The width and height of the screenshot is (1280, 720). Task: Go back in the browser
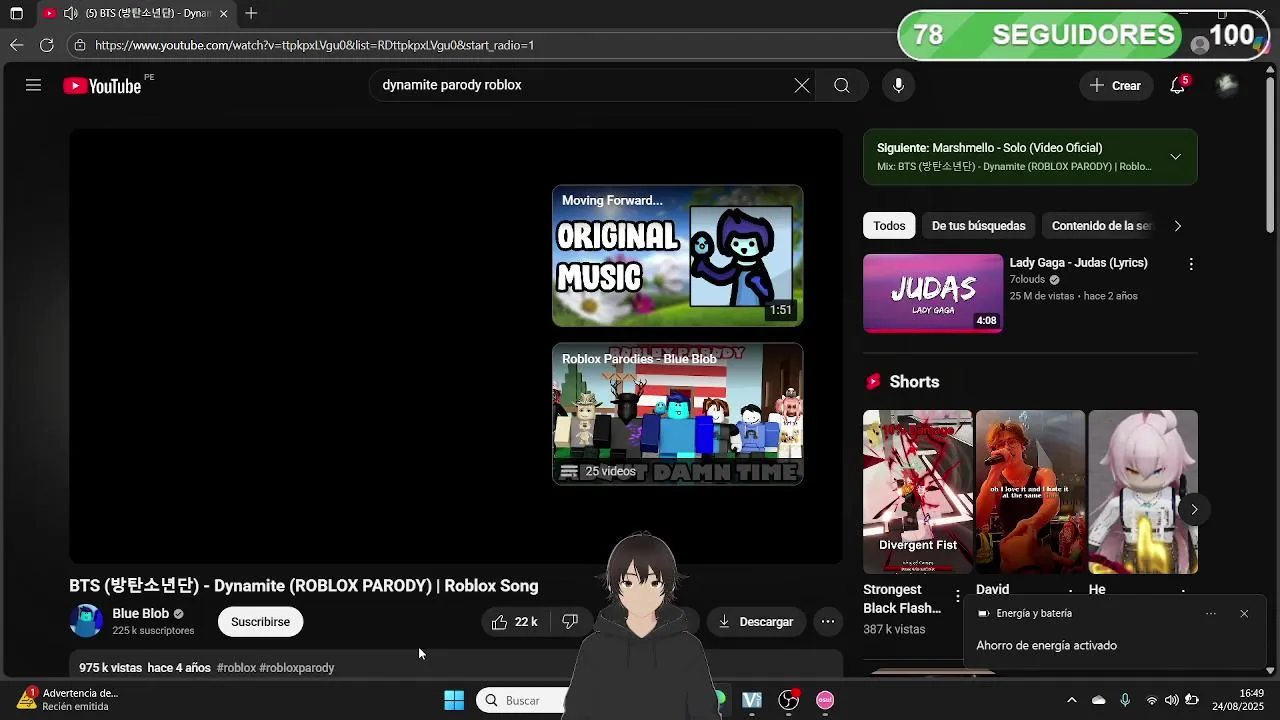click(16, 45)
